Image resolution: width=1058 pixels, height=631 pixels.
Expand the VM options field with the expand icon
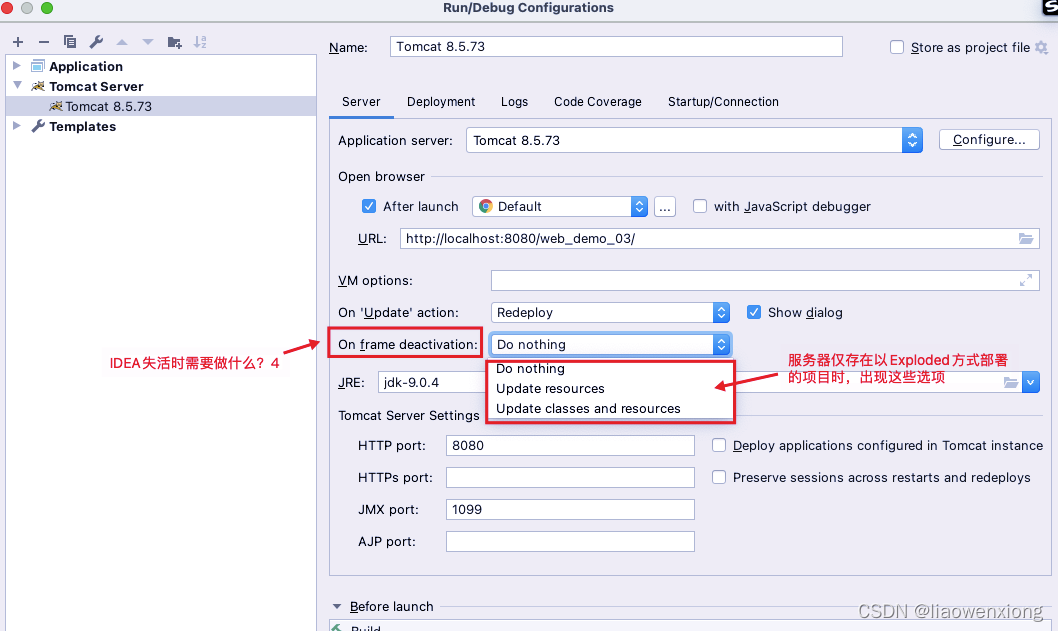point(1026,280)
